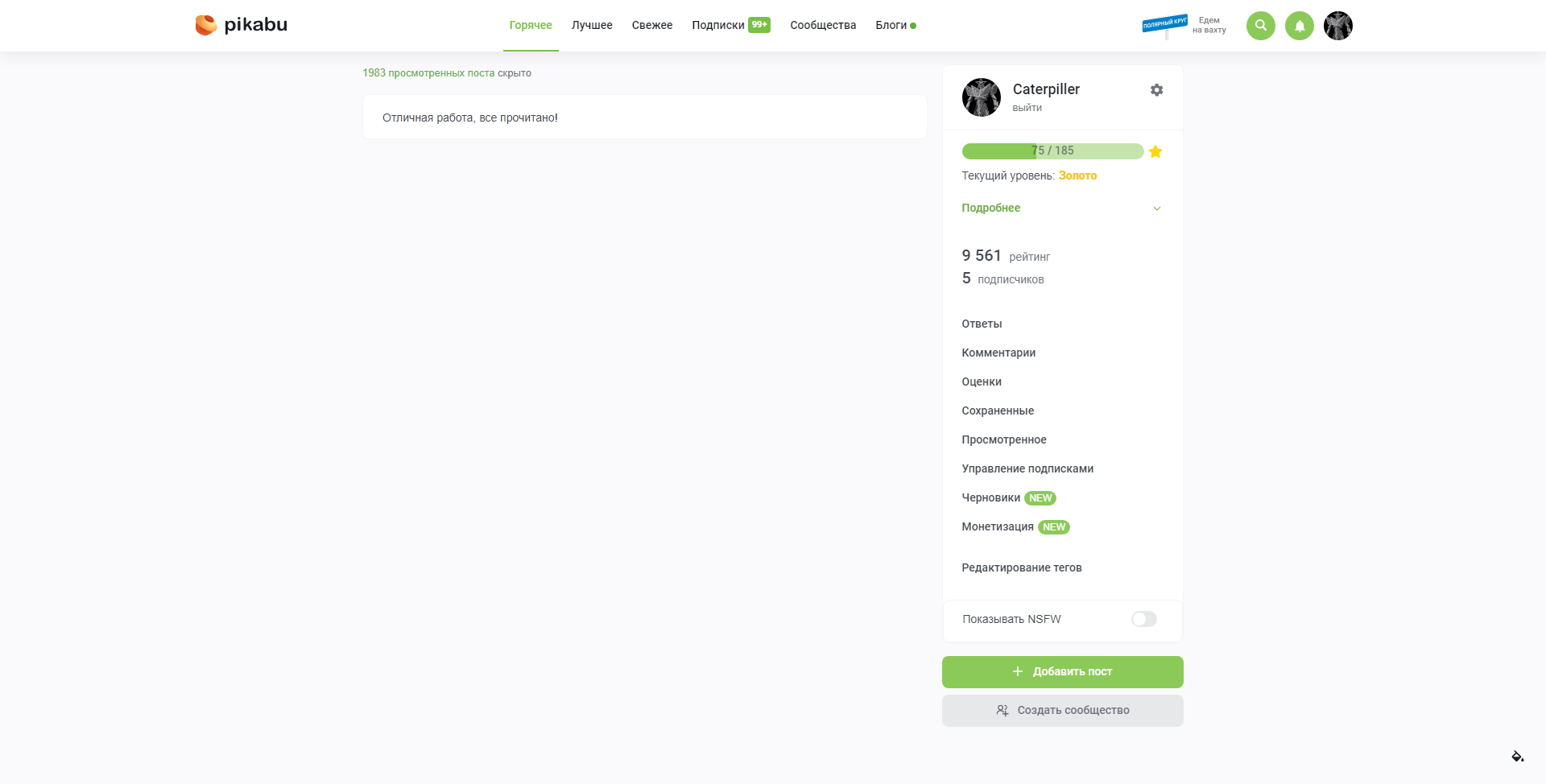Image resolution: width=1546 pixels, height=784 pixels.
Task: Open the Сообщества tab
Action: [x=823, y=25]
